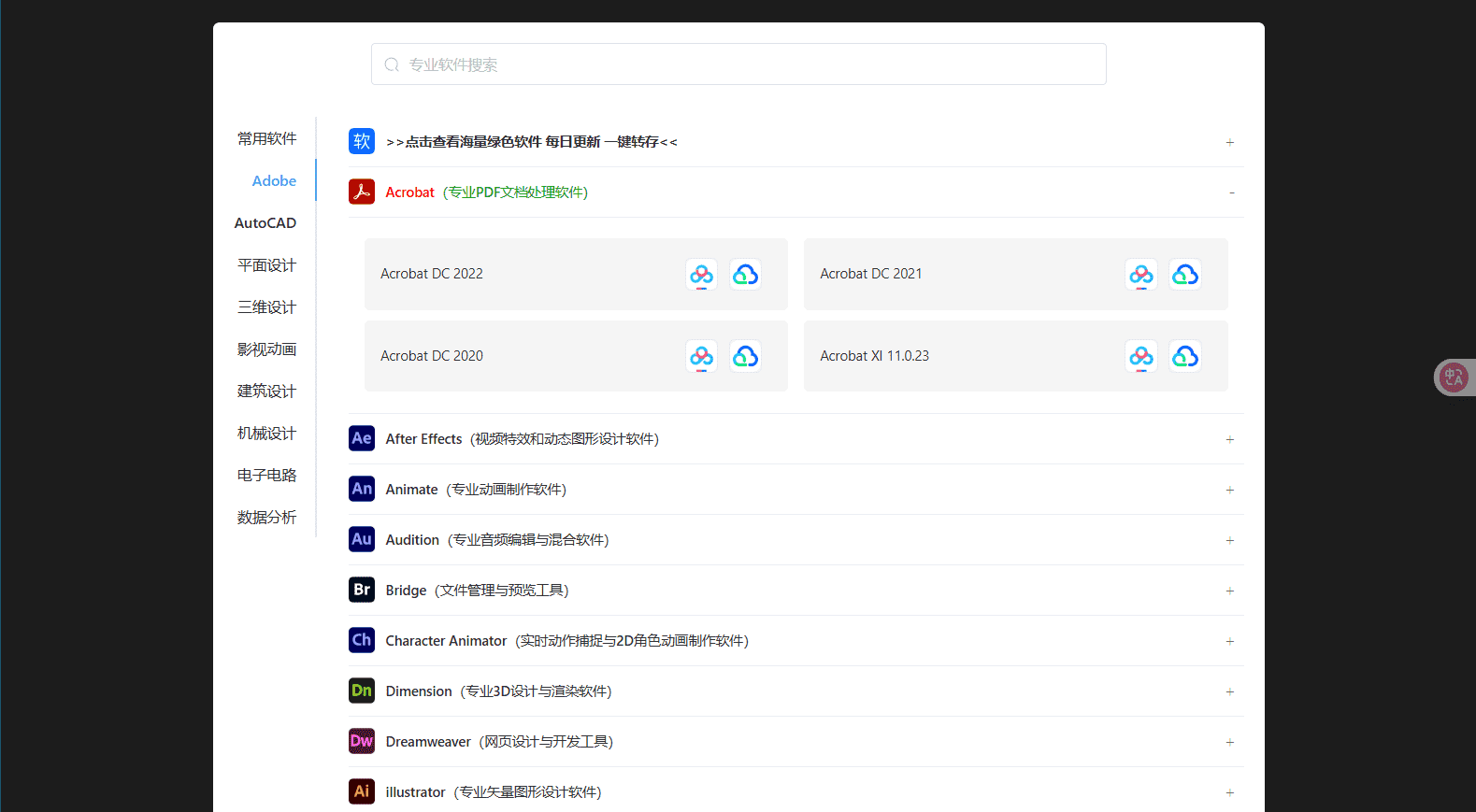Click the floating translate icon at right edge
This screenshot has width=1476, height=812.
[x=1454, y=378]
